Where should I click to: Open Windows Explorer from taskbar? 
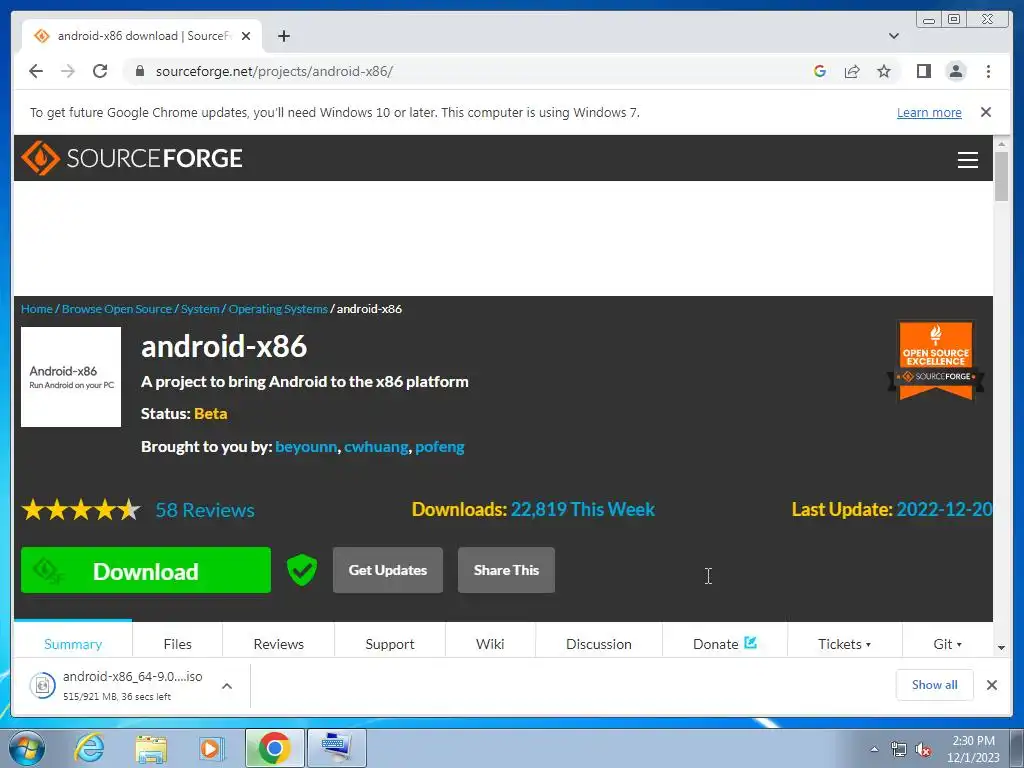coord(151,748)
